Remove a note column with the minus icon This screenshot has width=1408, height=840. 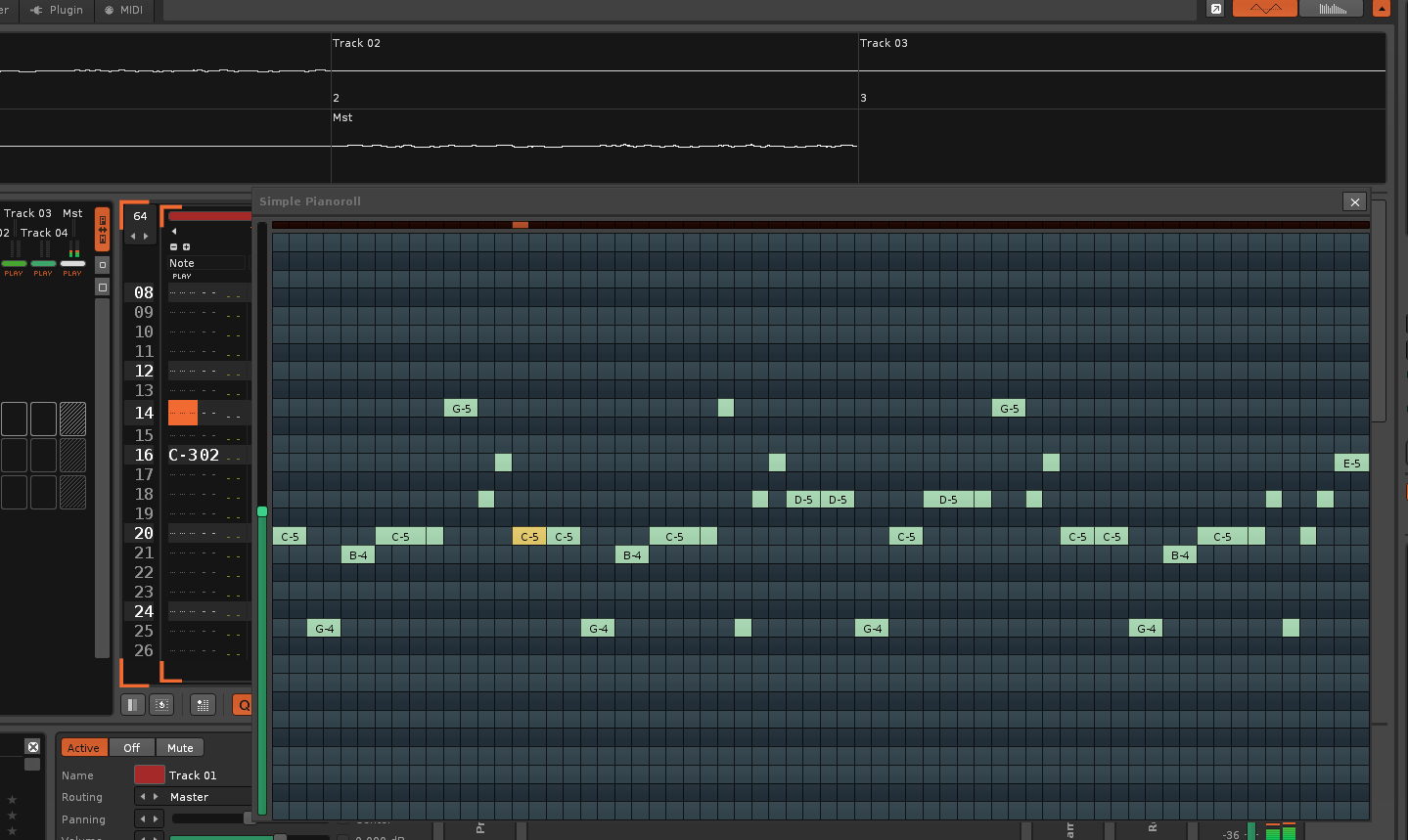(x=174, y=246)
